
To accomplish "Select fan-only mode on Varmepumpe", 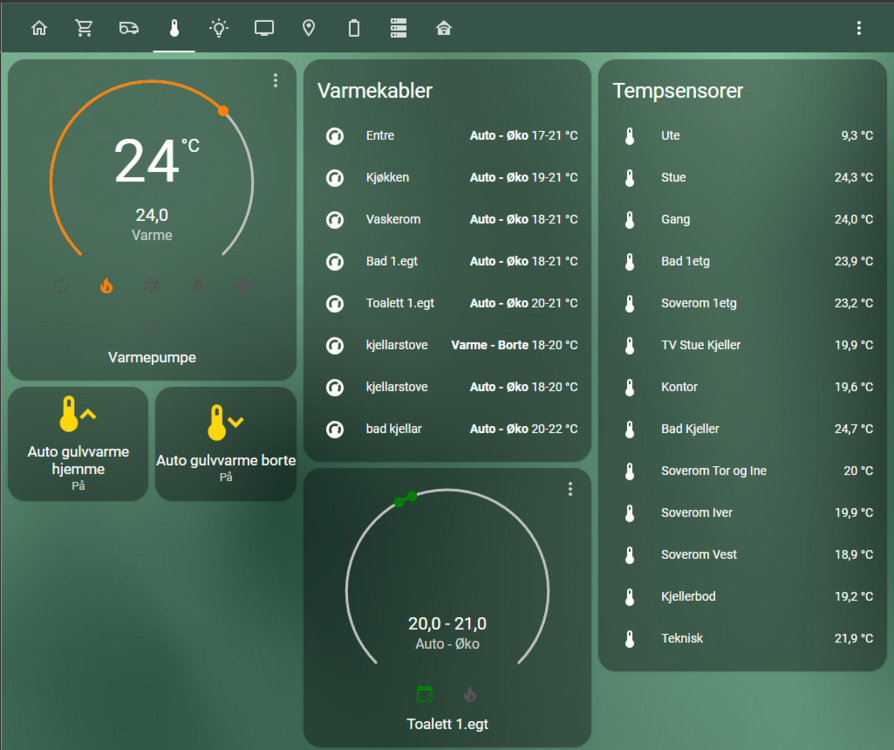I will (243, 286).
